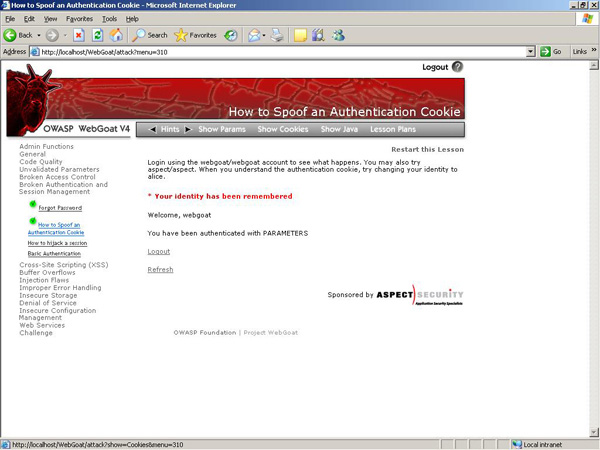Open the View menu
The width and height of the screenshot is (600, 450).
click(50, 19)
